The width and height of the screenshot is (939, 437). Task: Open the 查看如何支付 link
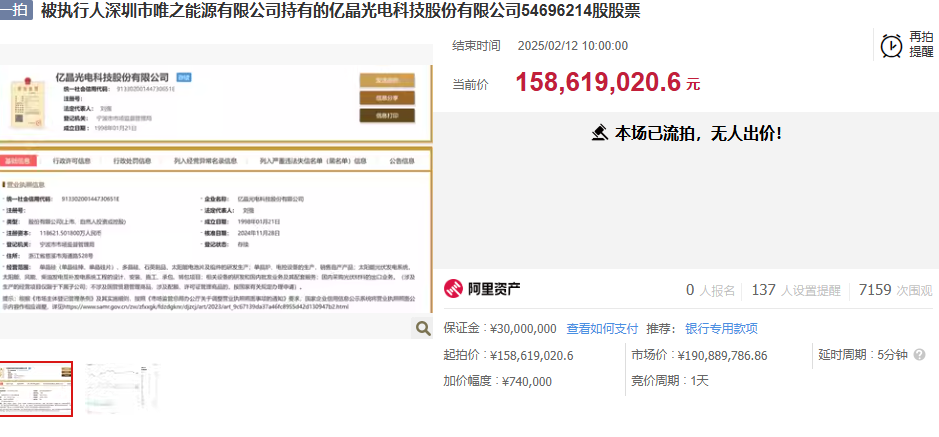click(x=602, y=328)
